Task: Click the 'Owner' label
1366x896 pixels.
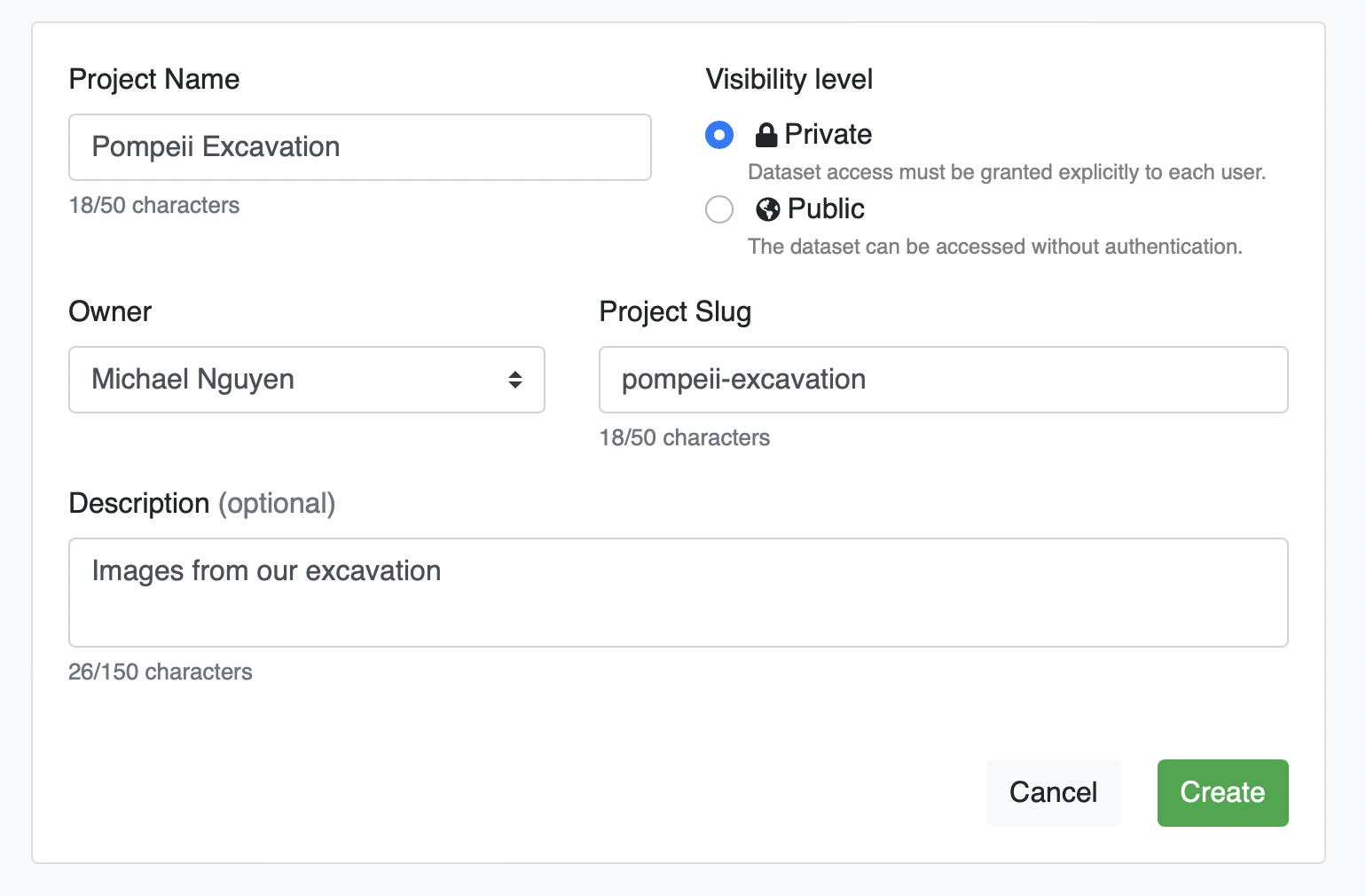Action: tap(110, 312)
